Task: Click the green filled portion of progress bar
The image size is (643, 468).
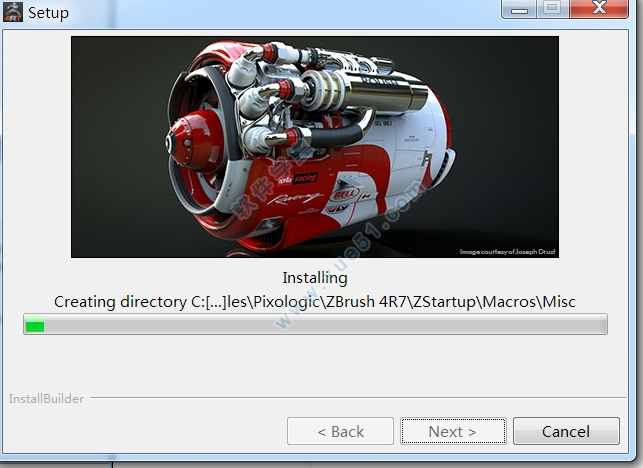Action: pyautogui.click(x=35, y=325)
